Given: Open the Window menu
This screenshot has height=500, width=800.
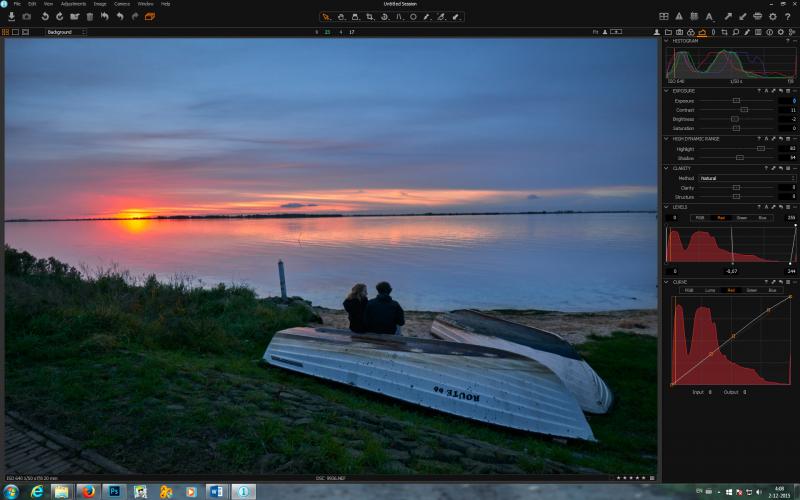Looking at the screenshot, I should [145, 4].
